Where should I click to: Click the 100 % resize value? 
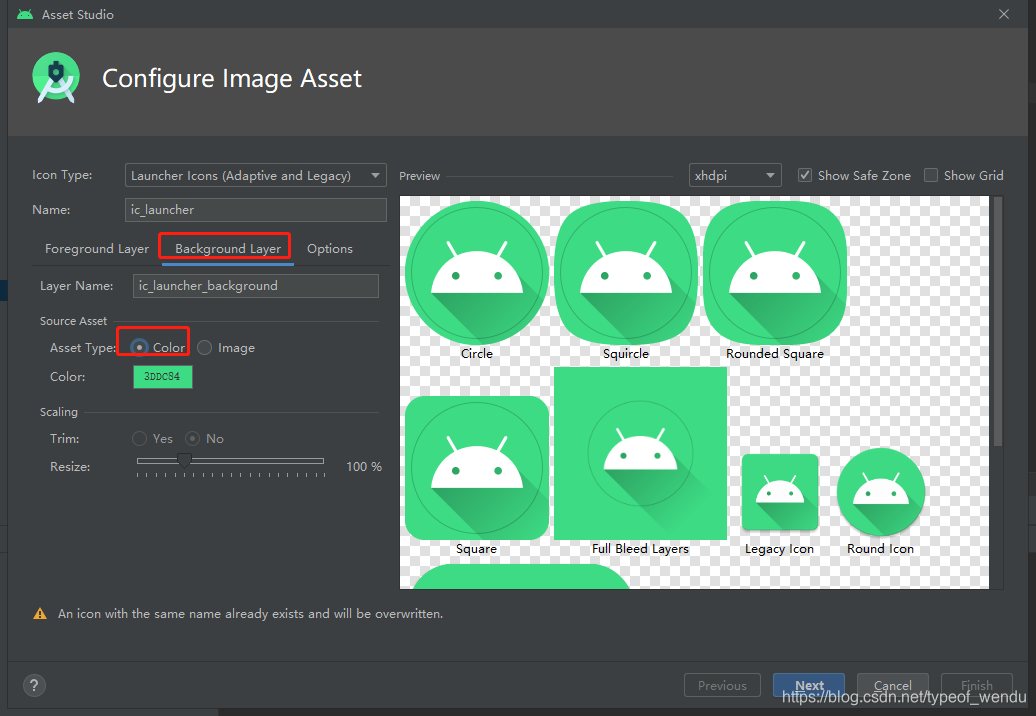364,466
